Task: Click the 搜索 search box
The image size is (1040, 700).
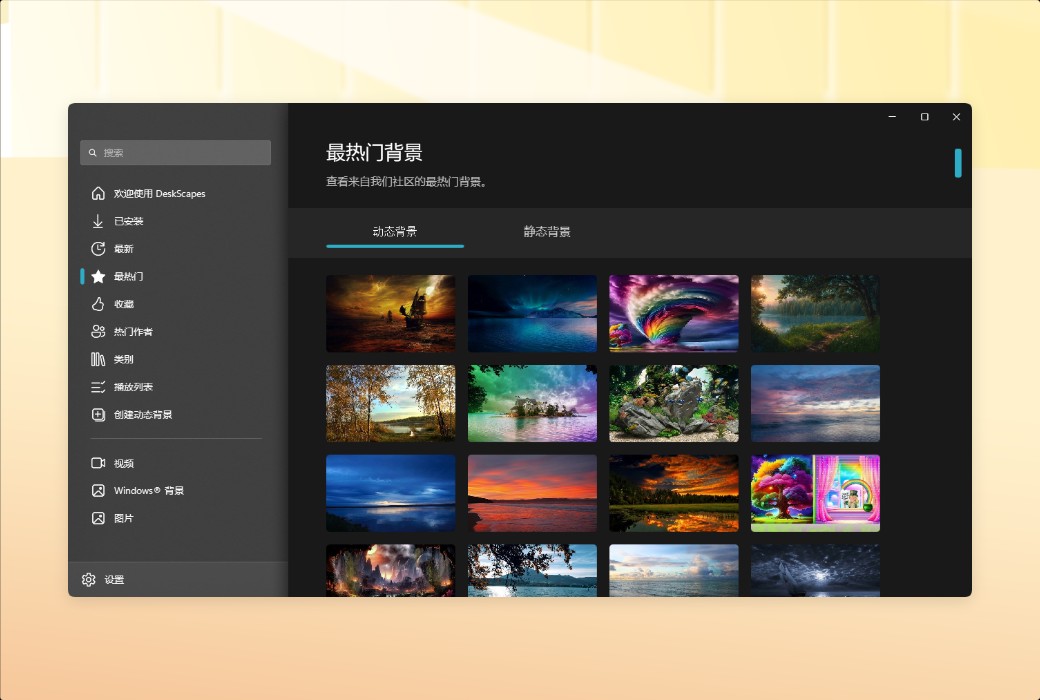Action: pyautogui.click(x=175, y=152)
